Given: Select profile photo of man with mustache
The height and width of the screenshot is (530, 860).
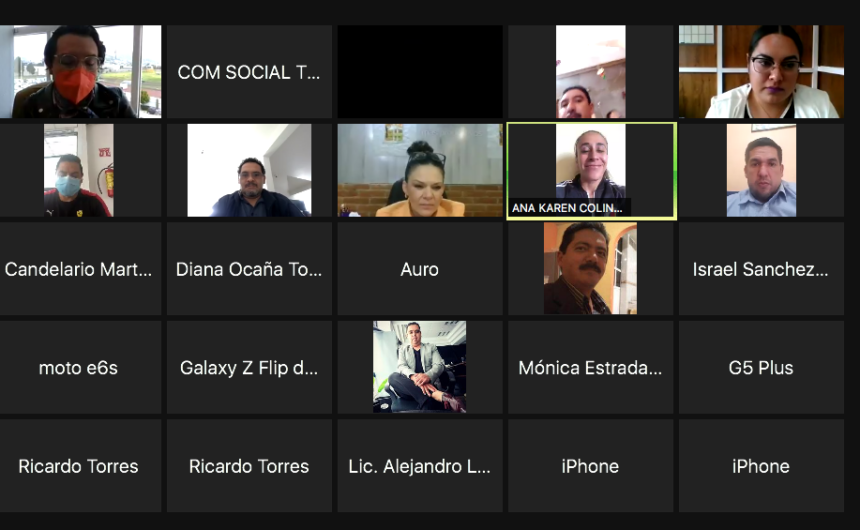Looking at the screenshot, I should click(x=590, y=268).
